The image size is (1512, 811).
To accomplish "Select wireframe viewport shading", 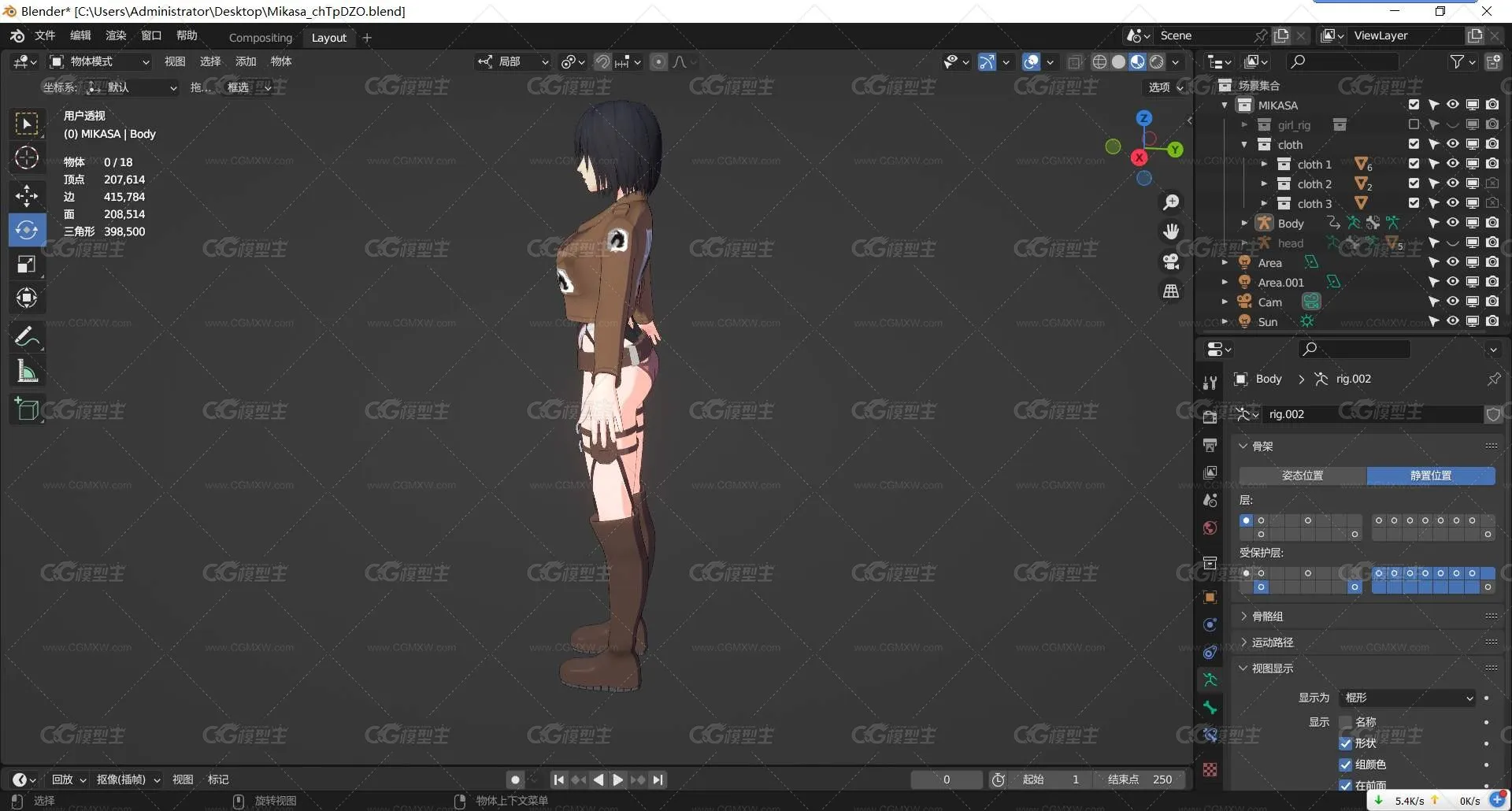I will [x=1099, y=61].
